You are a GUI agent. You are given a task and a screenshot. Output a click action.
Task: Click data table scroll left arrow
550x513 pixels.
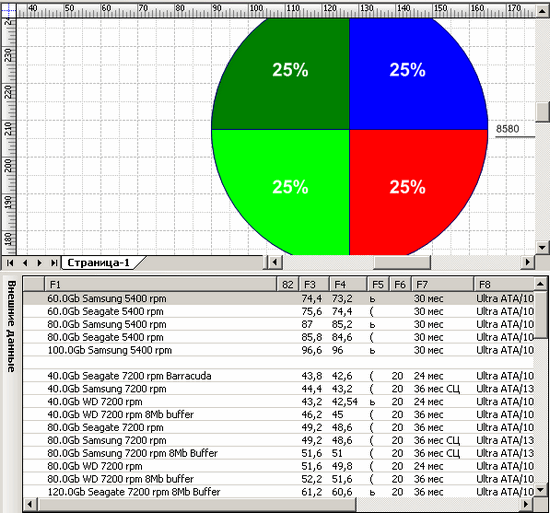[x=30, y=505]
